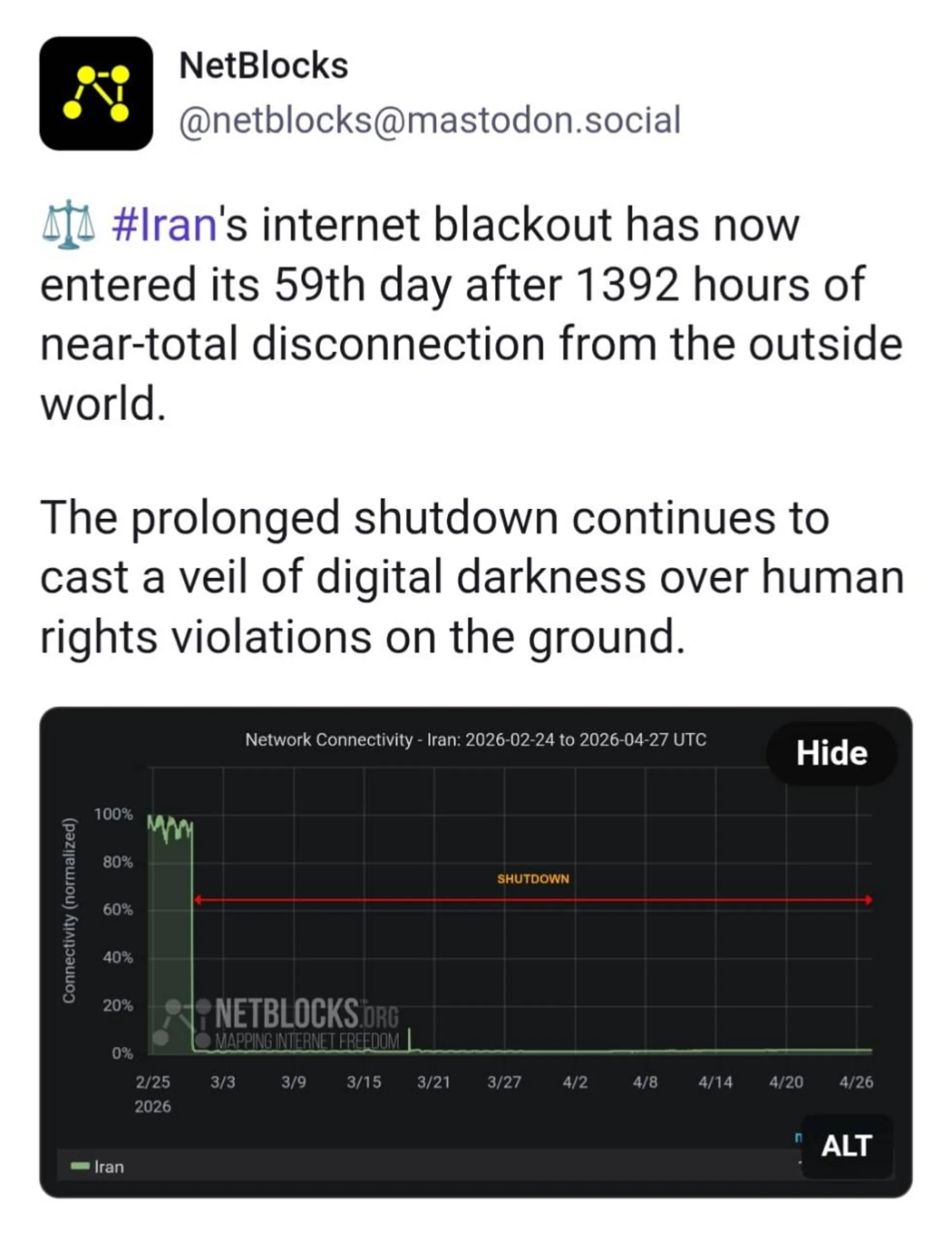Click the scales emoji before #Iran

coord(68,225)
